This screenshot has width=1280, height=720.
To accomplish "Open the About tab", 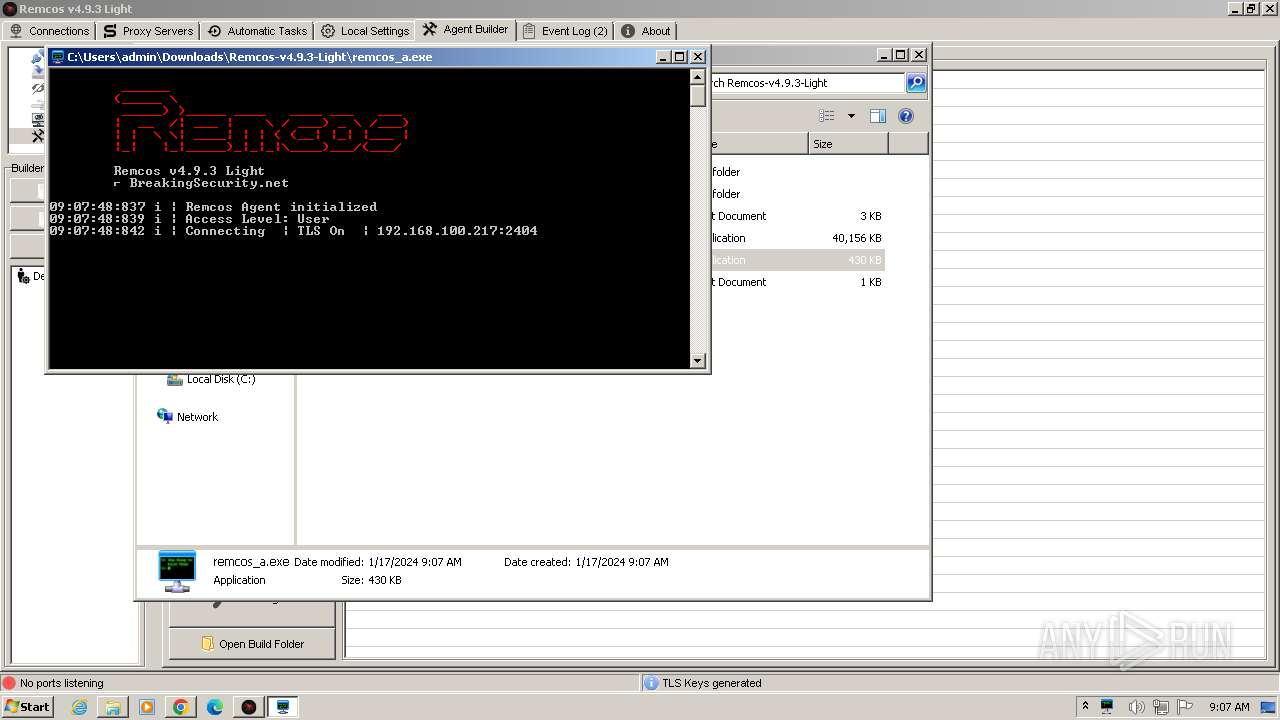I will coord(646,31).
